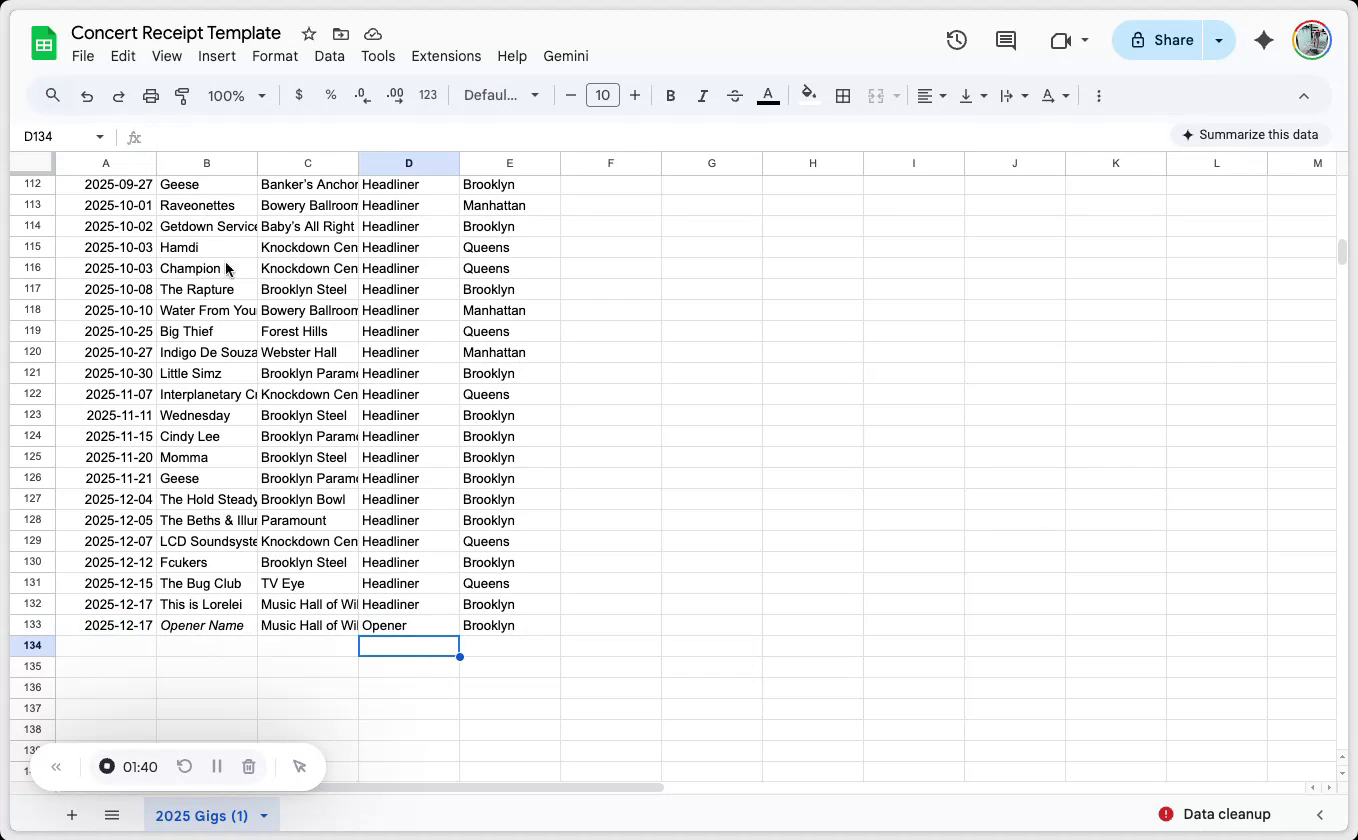Viewport: 1358px width, 840px height.
Task: Open text wrapping dropdown
Action: [x=1014, y=96]
